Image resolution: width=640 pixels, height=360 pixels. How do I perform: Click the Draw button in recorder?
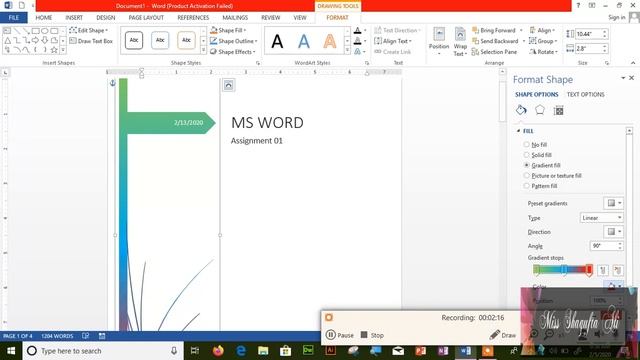pos(503,335)
